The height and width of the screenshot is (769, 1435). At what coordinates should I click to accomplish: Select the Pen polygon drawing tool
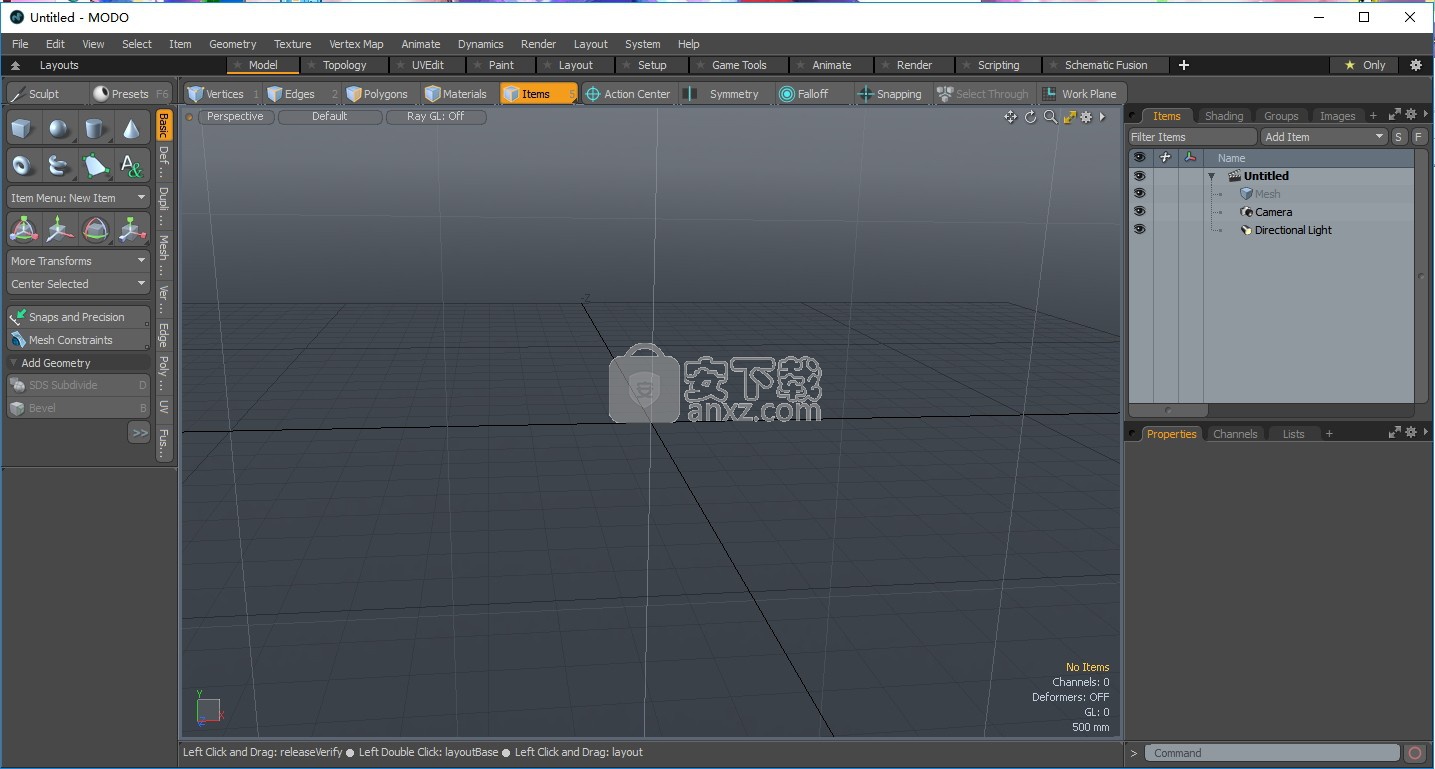click(x=95, y=165)
